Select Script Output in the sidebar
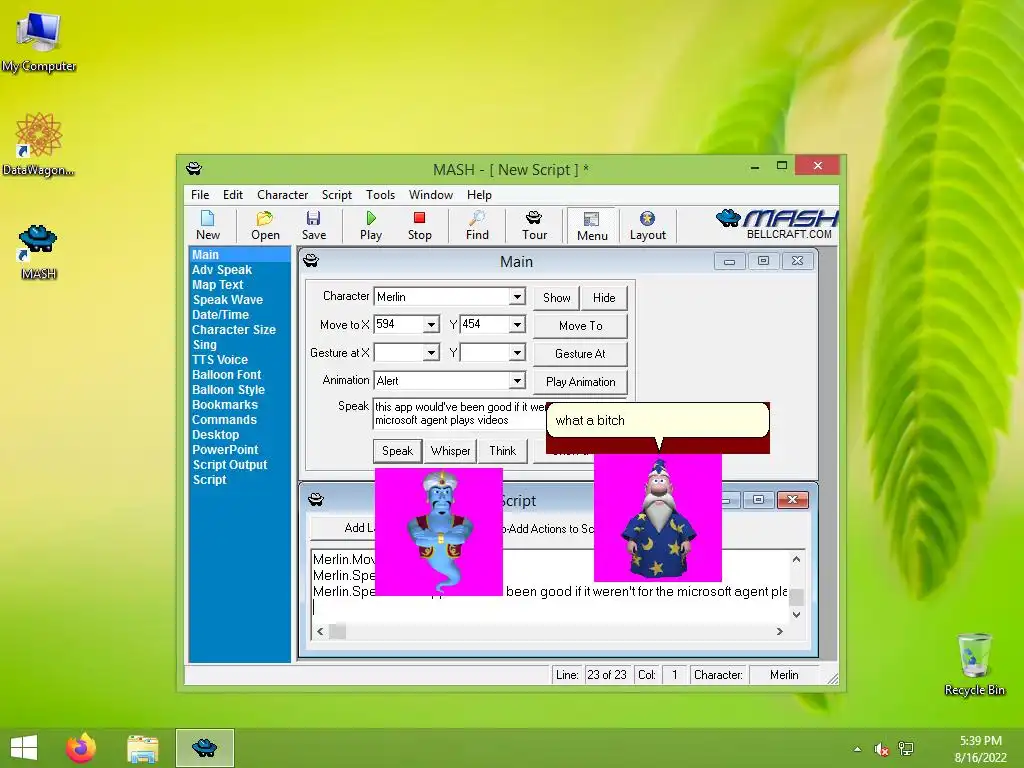The height and width of the screenshot is (768, 1024). [230, 465]
